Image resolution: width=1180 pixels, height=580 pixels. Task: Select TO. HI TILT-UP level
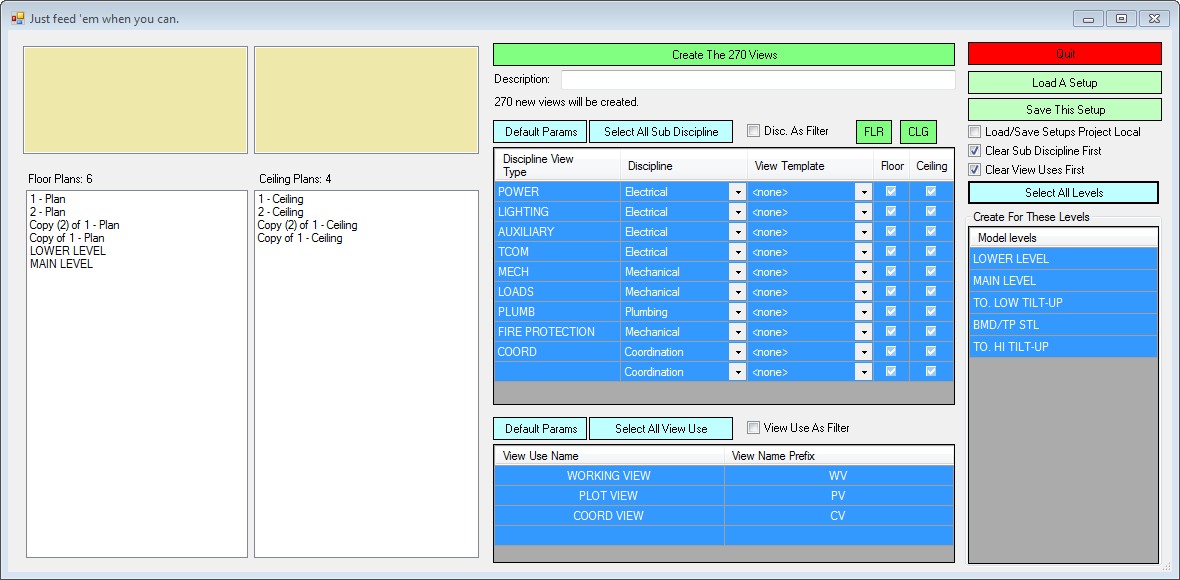click(x=1063, y=347)
